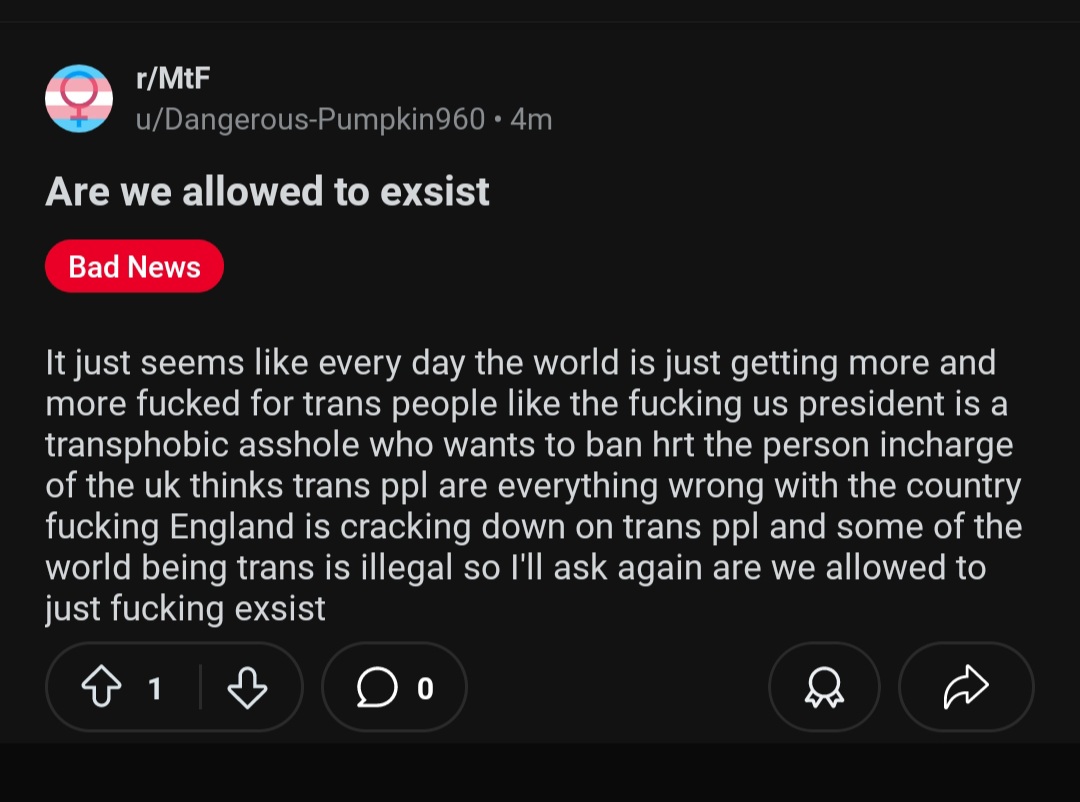Click the comment count number 0
The height and width of the screenshot is (802, 1080).
point(425,688)
